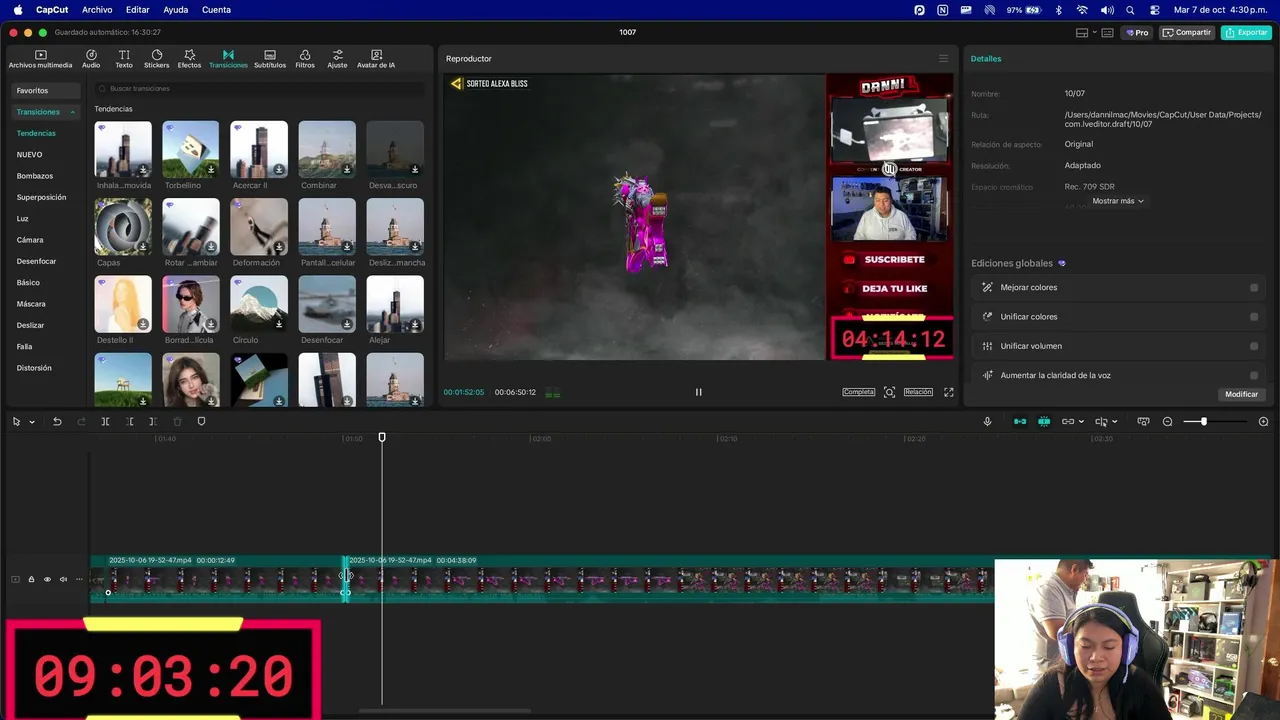Open Archivos multimedia panel
This screenshot has height=720, width=1280.
pyautogui.click(x=40, y=59)
